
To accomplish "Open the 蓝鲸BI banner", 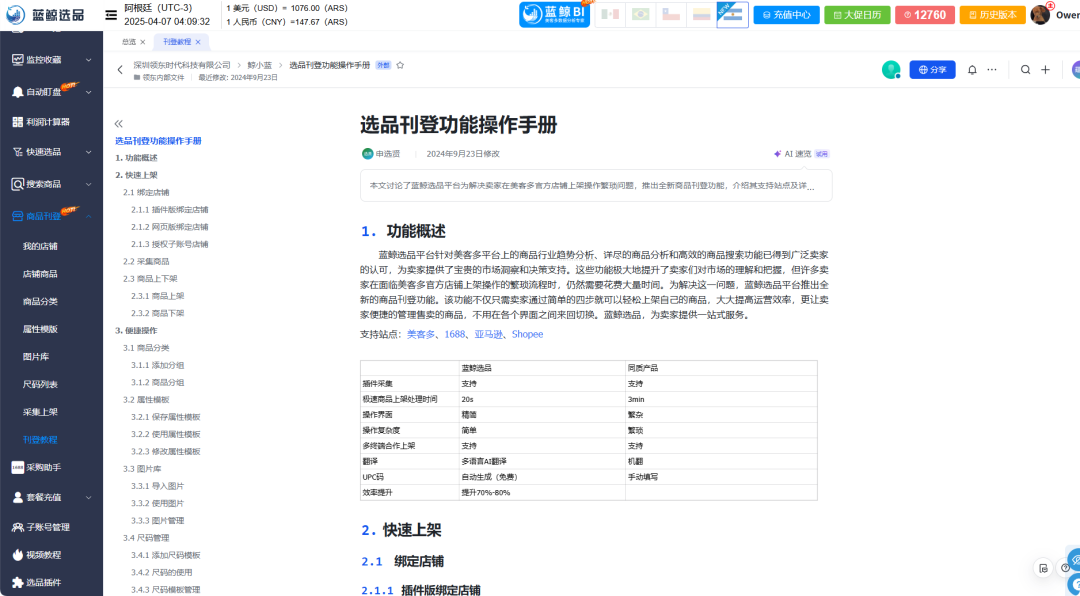I will coord(554,14).
